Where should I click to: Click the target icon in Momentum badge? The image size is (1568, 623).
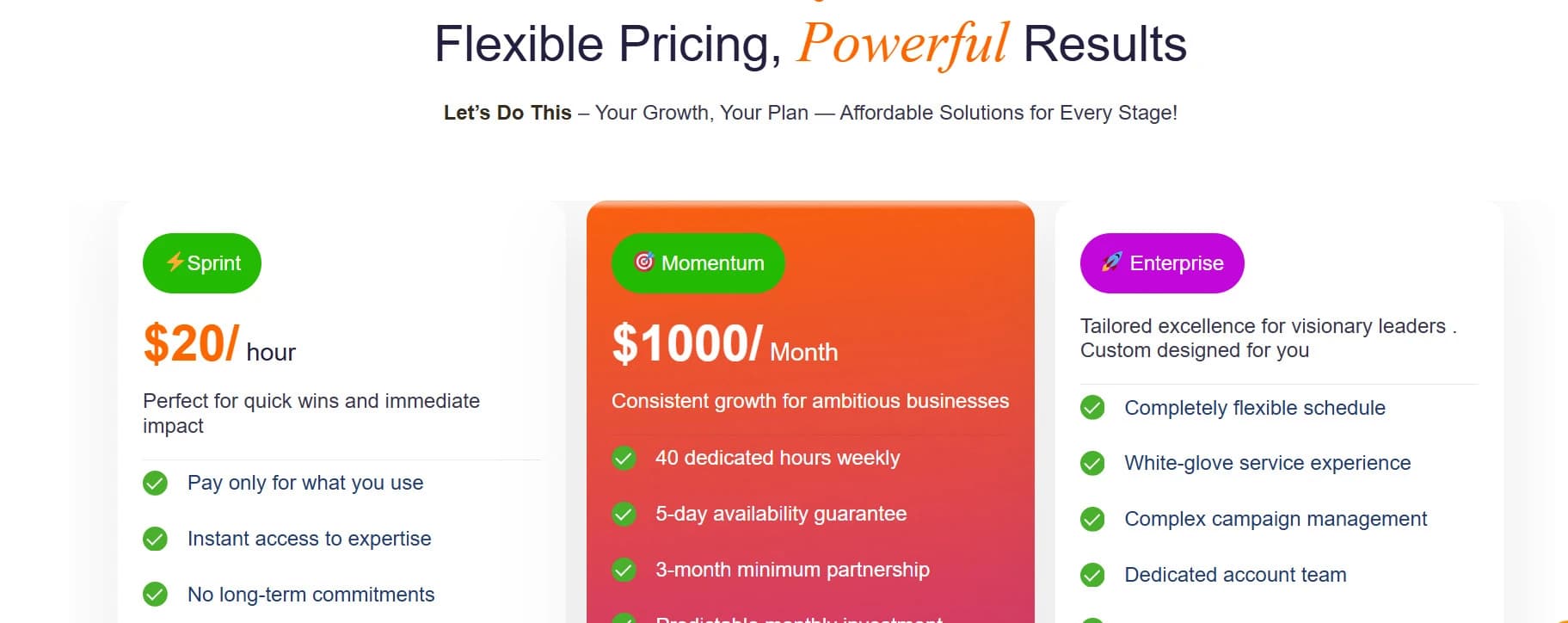click(644, 262)
